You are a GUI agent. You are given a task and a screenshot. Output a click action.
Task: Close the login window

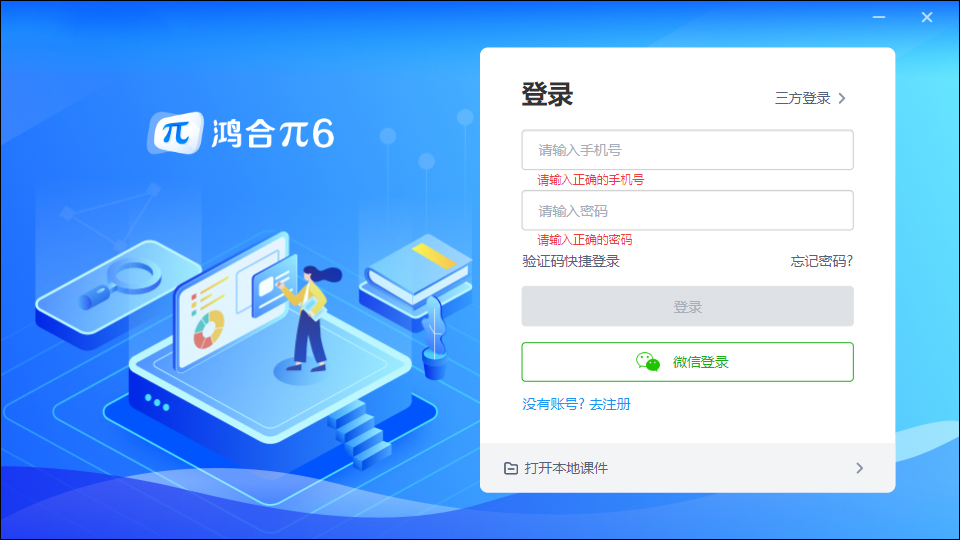tap(927, 17)
